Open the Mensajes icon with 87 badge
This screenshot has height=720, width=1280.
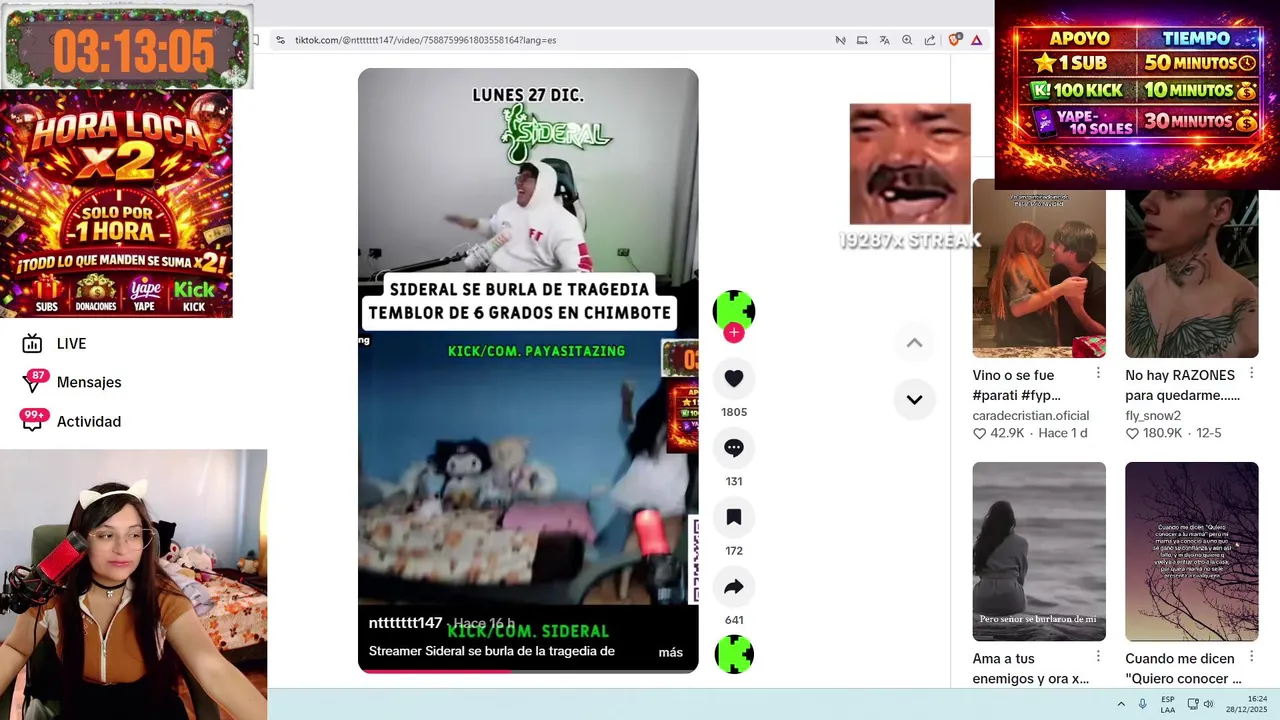[x=33, y=382]
